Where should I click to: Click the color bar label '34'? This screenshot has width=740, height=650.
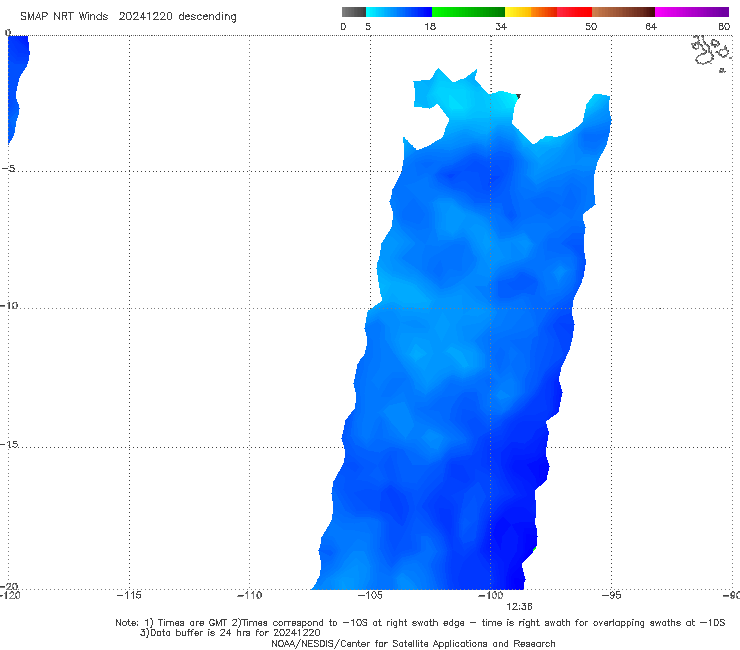point(501,26)
